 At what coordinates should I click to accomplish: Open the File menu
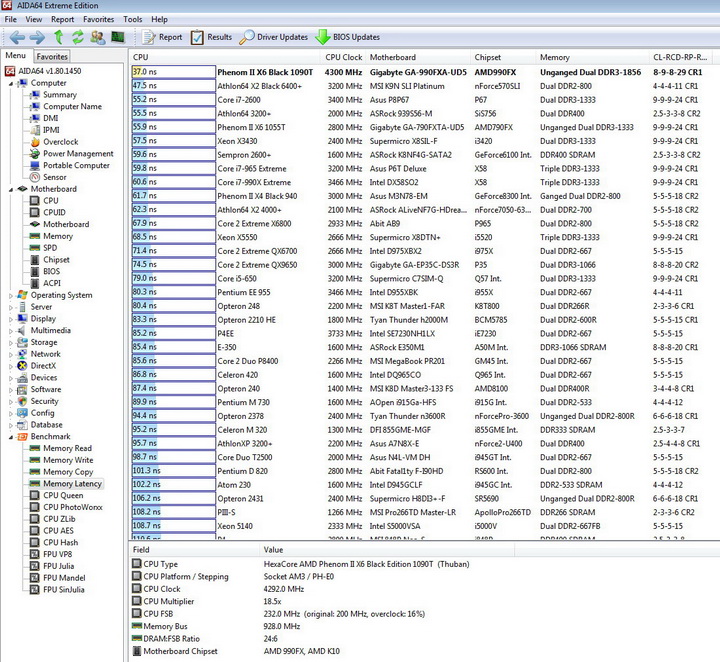(11, 19)
